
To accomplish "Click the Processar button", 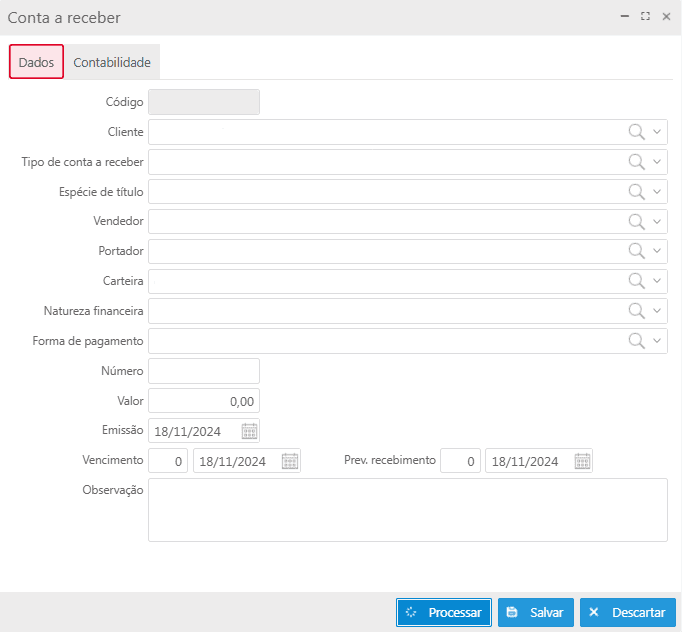I will pos(443,612).
